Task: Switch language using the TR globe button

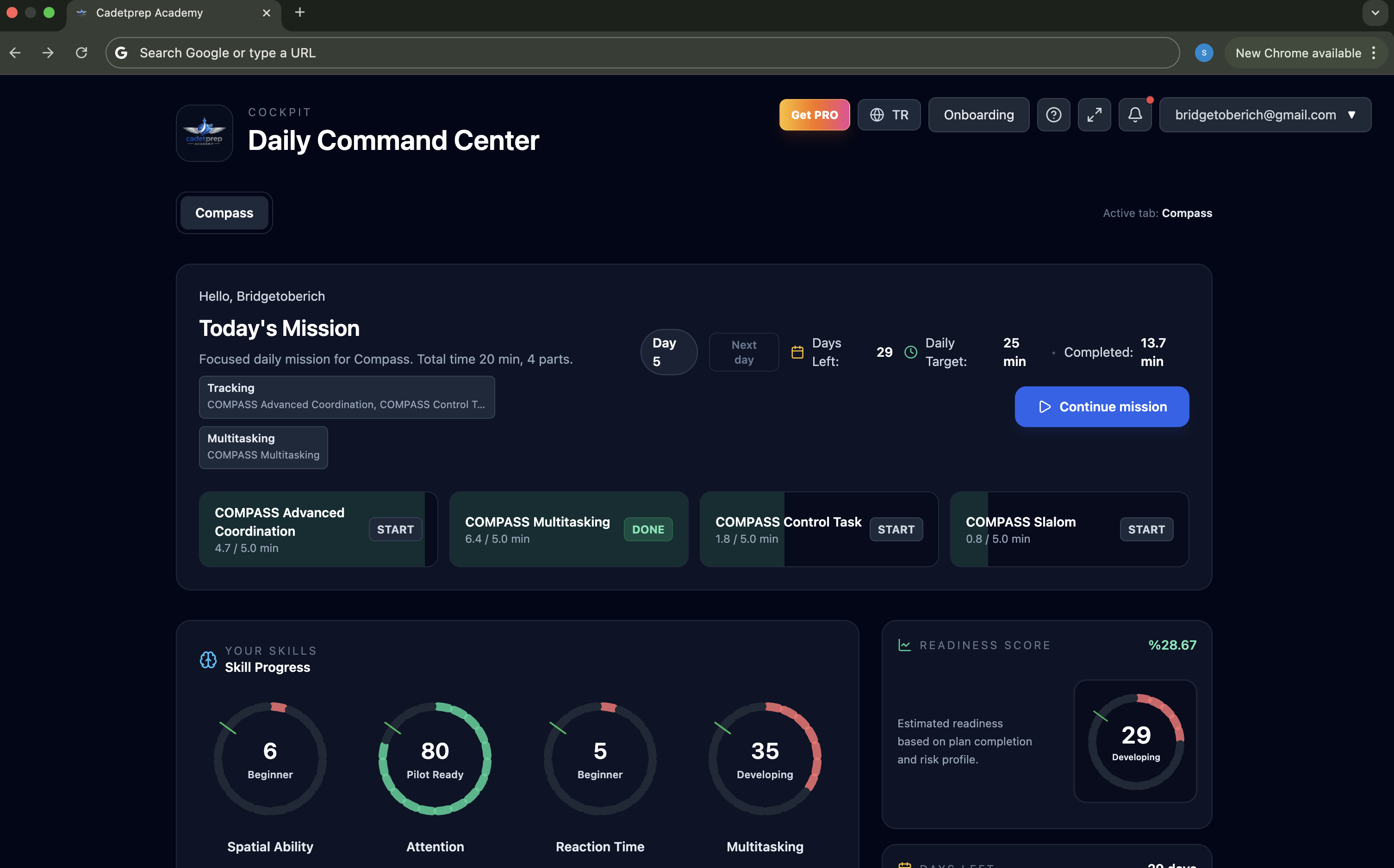Action: [x=889, y=115]
